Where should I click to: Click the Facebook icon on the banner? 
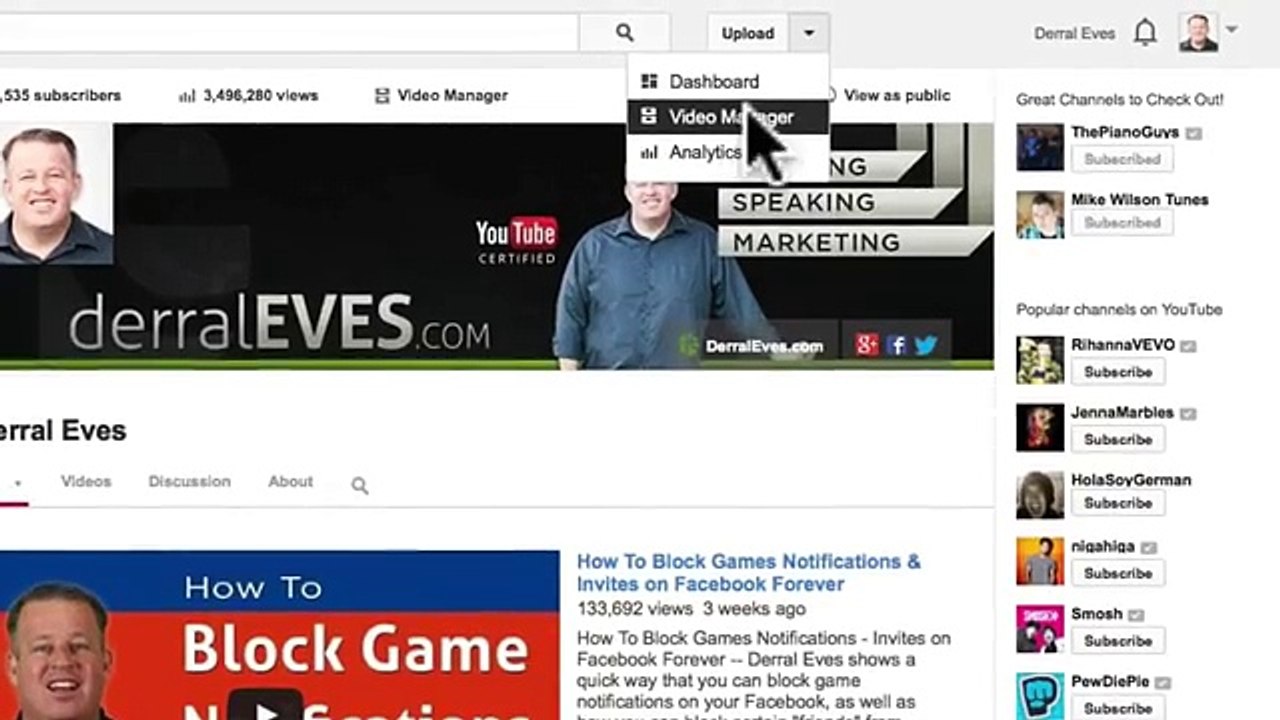[896, 345]
